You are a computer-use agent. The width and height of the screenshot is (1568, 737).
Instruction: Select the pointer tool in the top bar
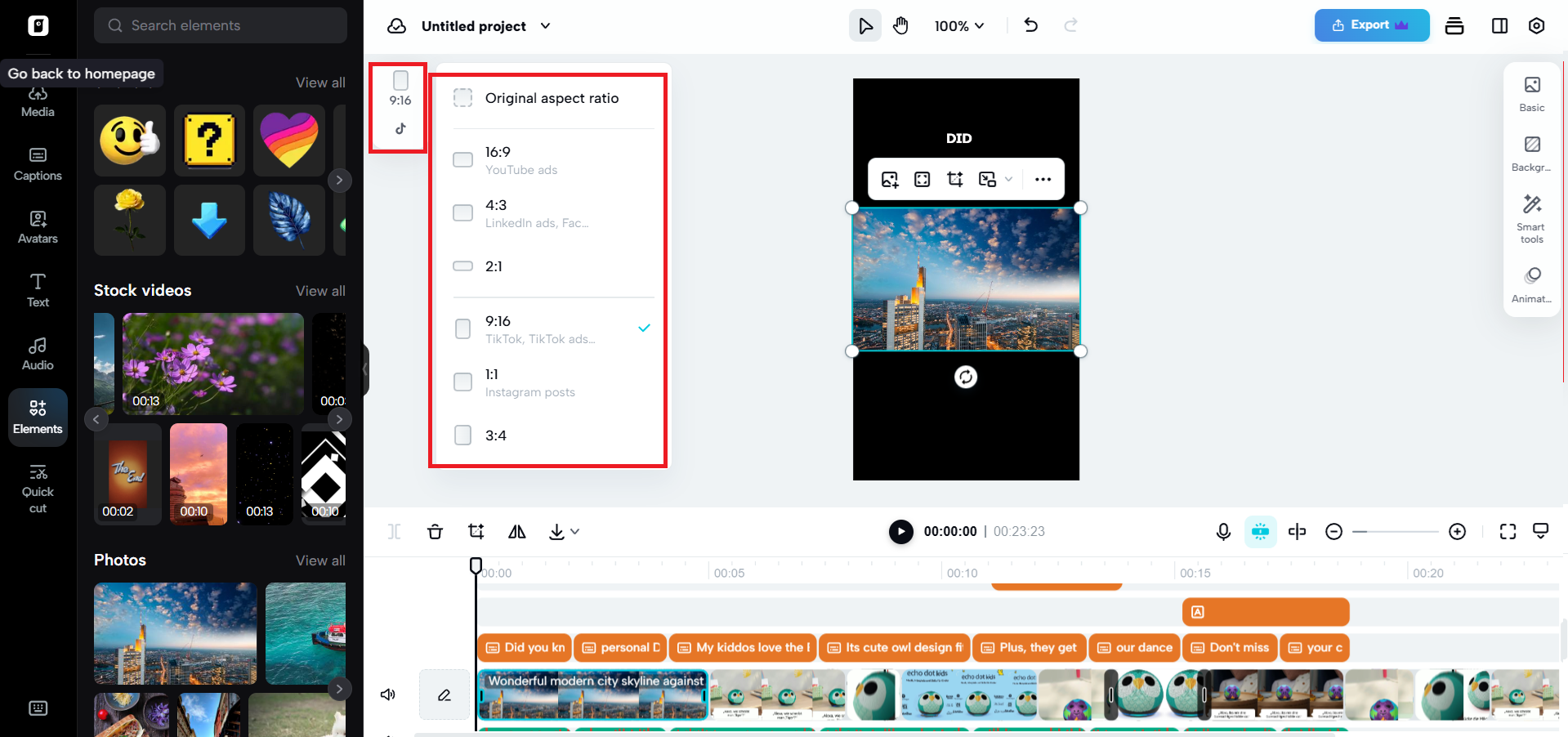point(865,26)
